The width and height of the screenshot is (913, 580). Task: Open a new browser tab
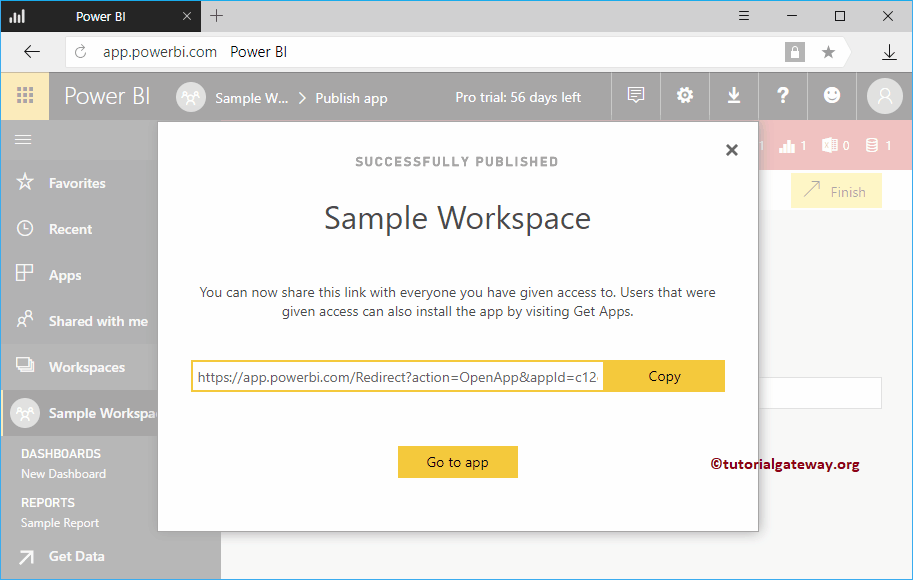tap(217, 16)
